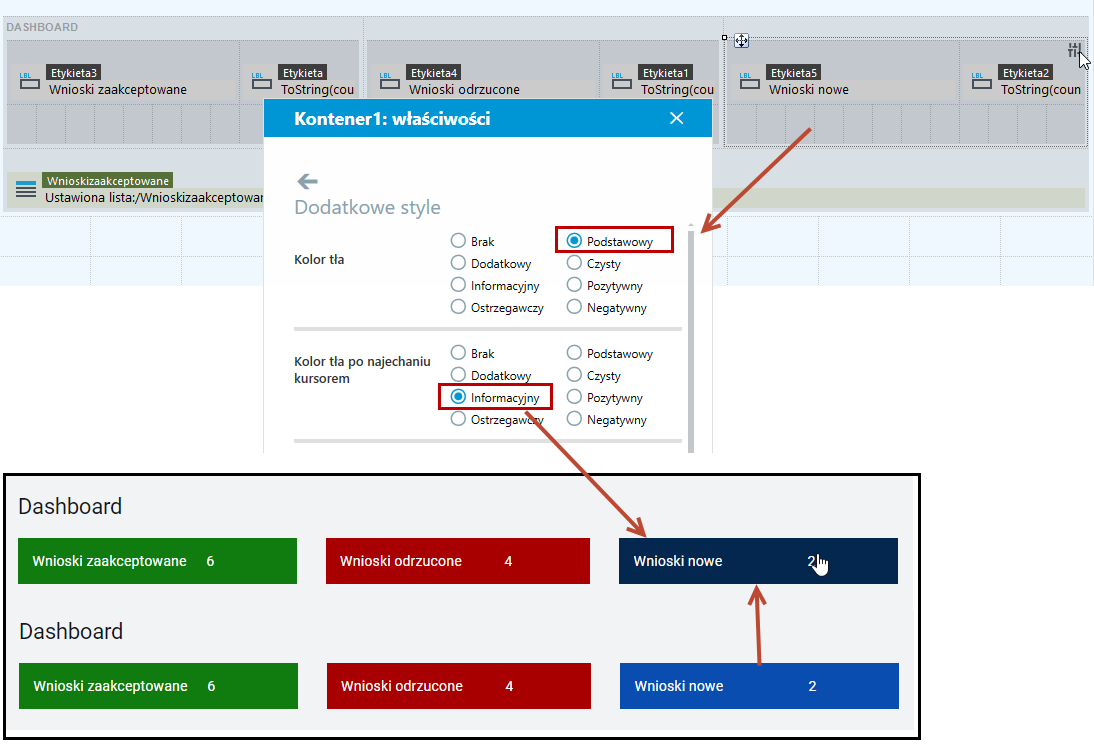The height and width of the screenshot is (754, 1094).
Task: Click the properties dialog vertical scrollbar
Action: click(x=691, y=340)
